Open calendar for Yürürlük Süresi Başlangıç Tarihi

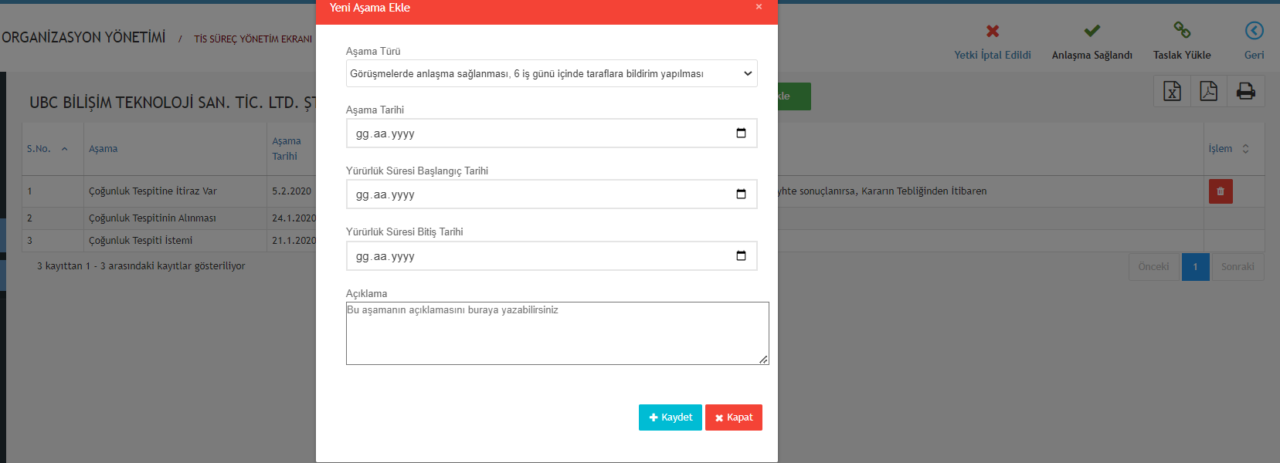740,195
